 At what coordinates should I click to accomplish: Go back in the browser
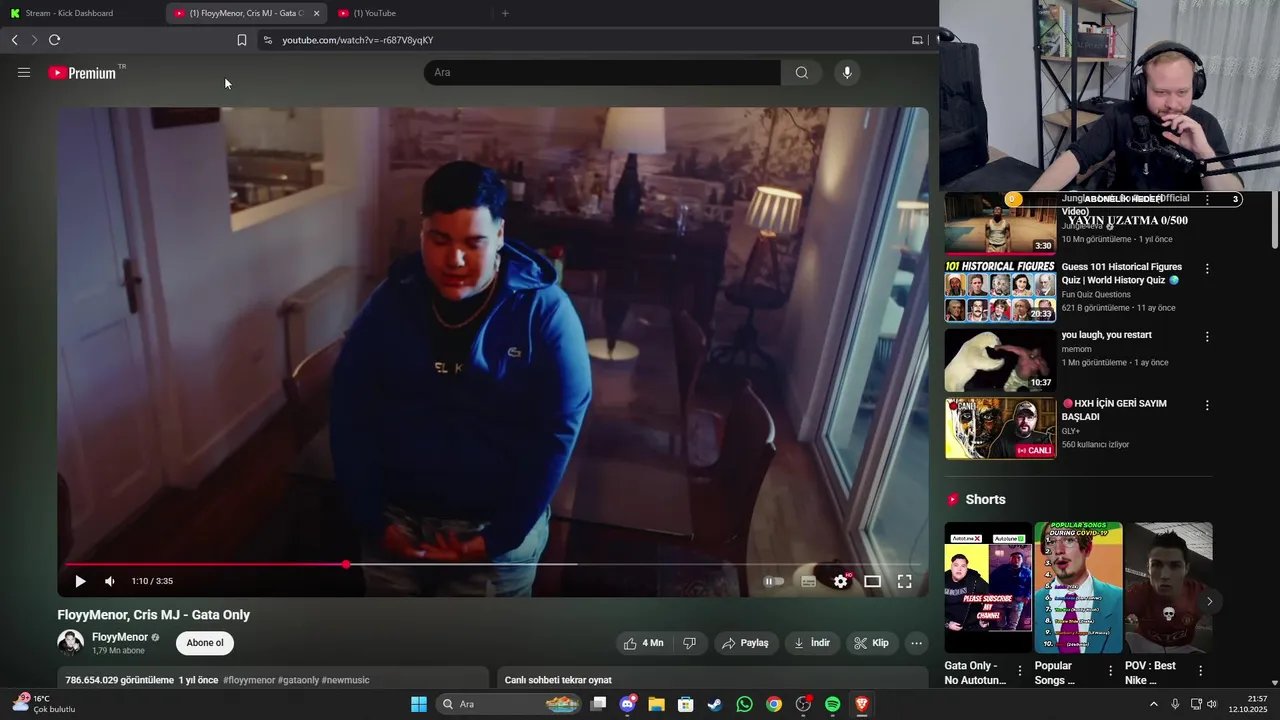click(14, 40)
